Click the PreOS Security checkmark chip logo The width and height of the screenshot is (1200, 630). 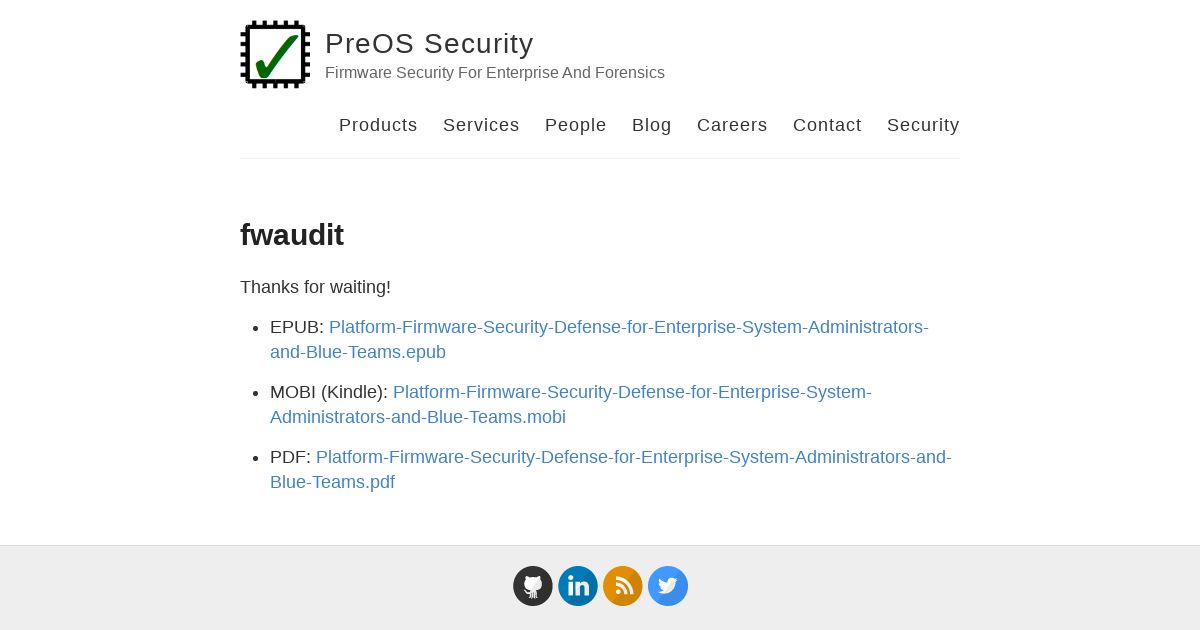click(275, 55)
